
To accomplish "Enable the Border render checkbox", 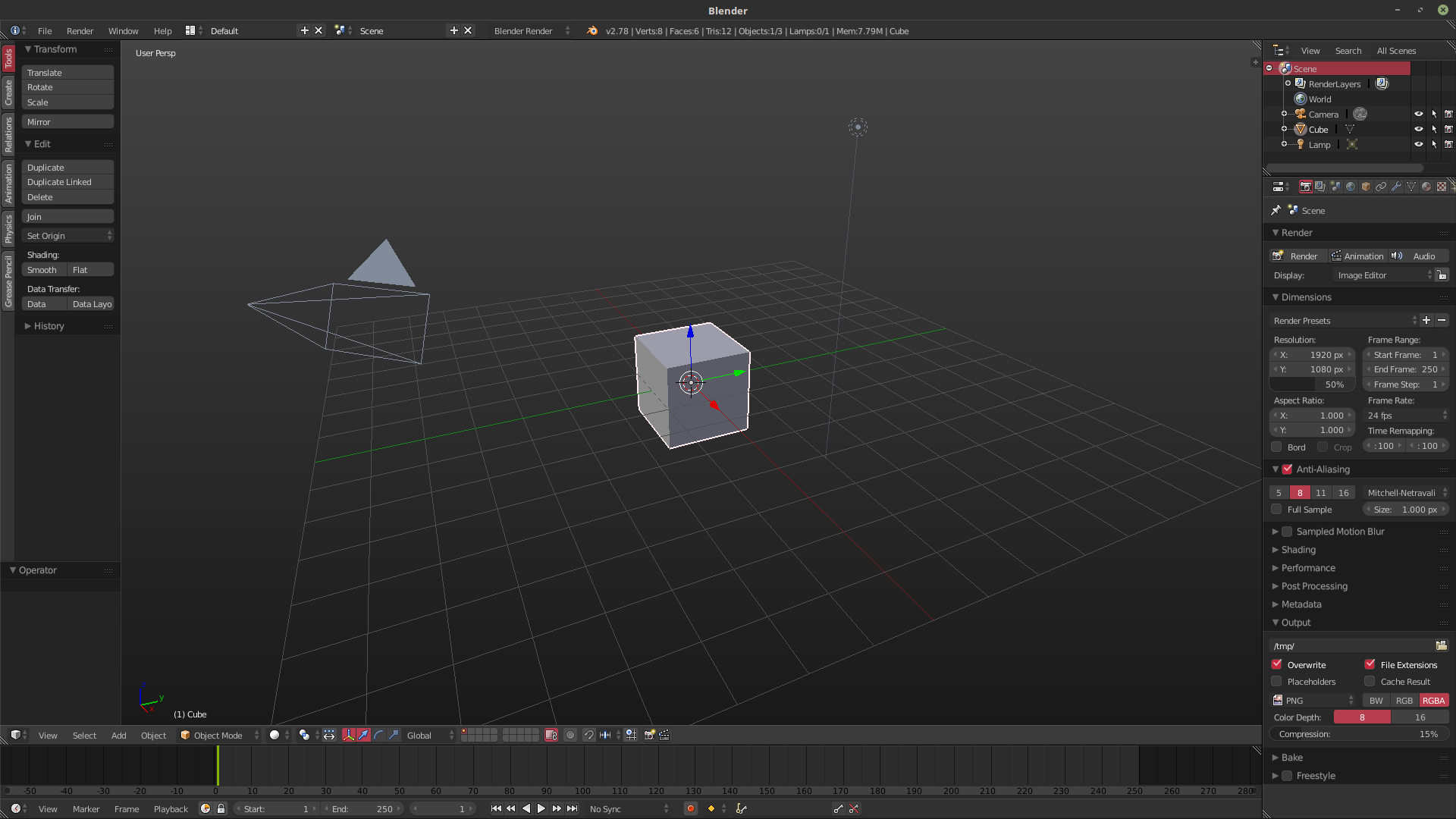I will (x=1277, y=447).
